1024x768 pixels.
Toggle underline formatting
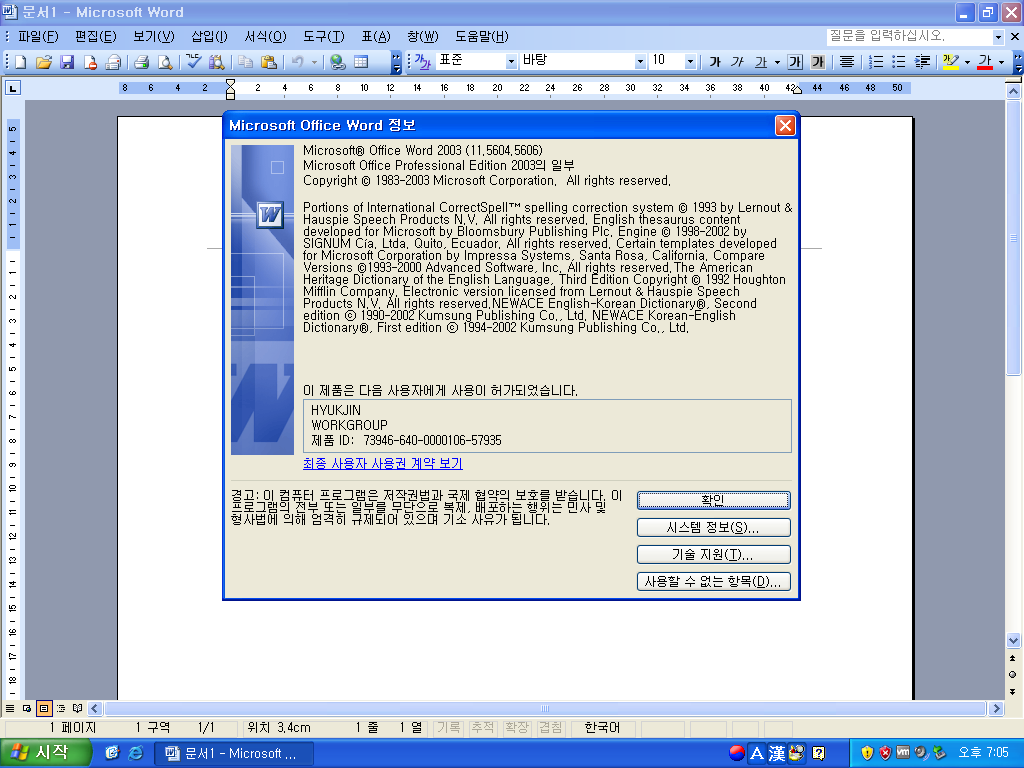click(761, 62)
